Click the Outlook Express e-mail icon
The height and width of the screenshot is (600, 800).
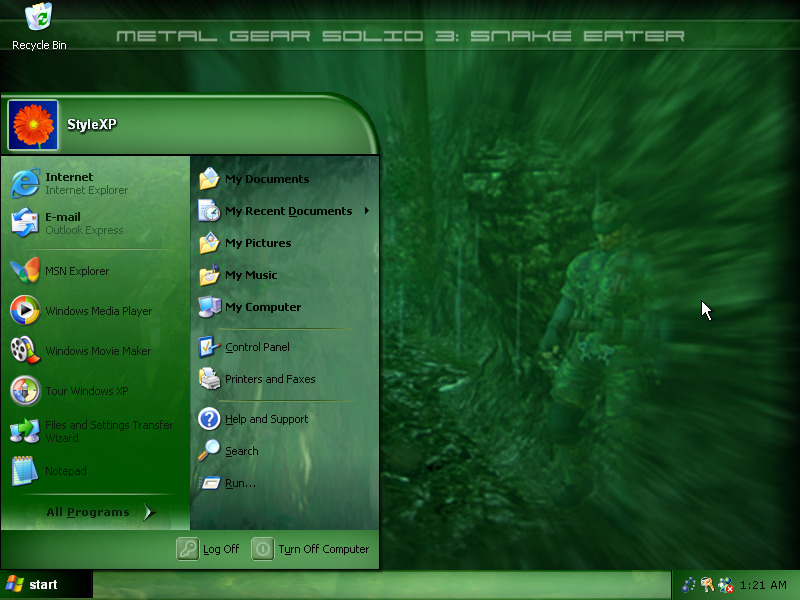click(25, 223)
